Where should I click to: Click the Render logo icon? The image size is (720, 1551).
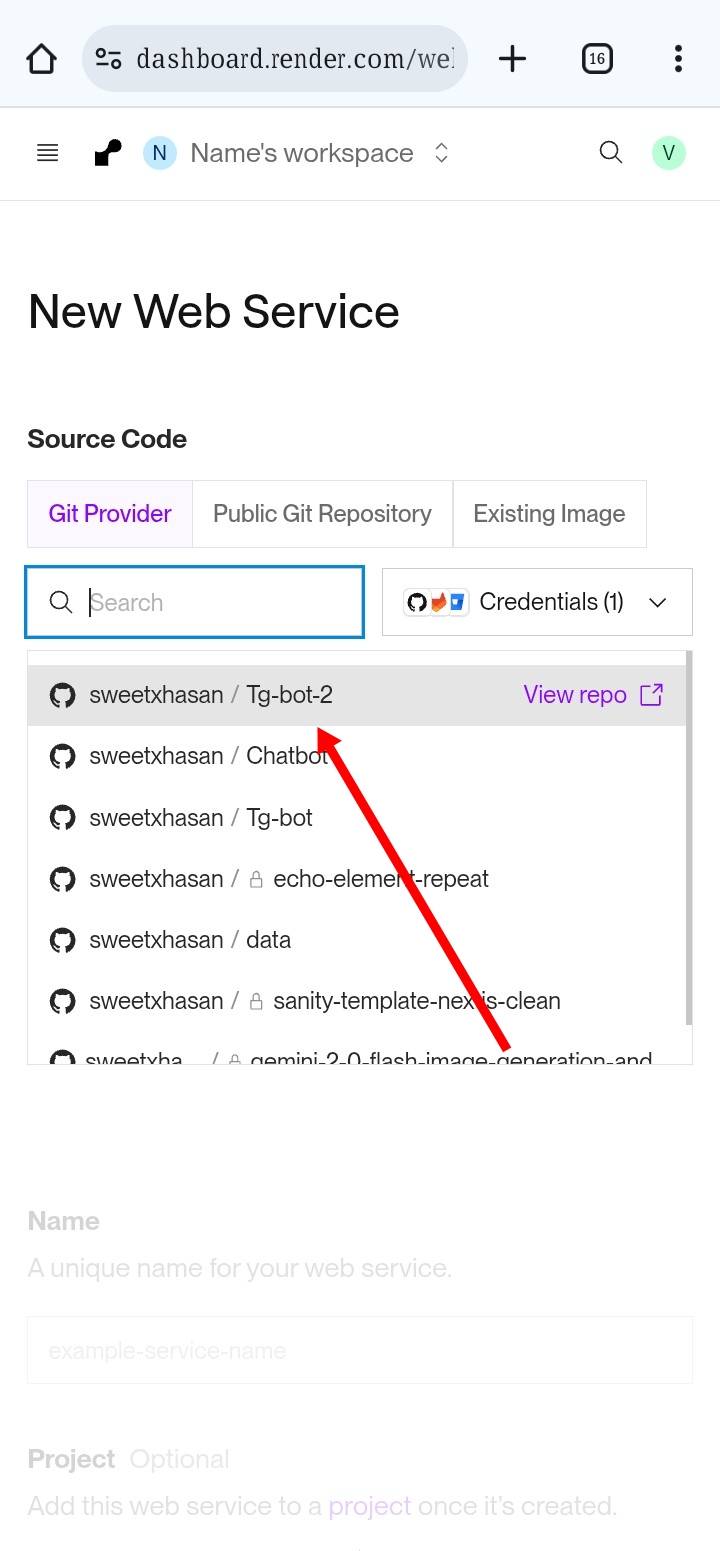[x=107, y=153]
